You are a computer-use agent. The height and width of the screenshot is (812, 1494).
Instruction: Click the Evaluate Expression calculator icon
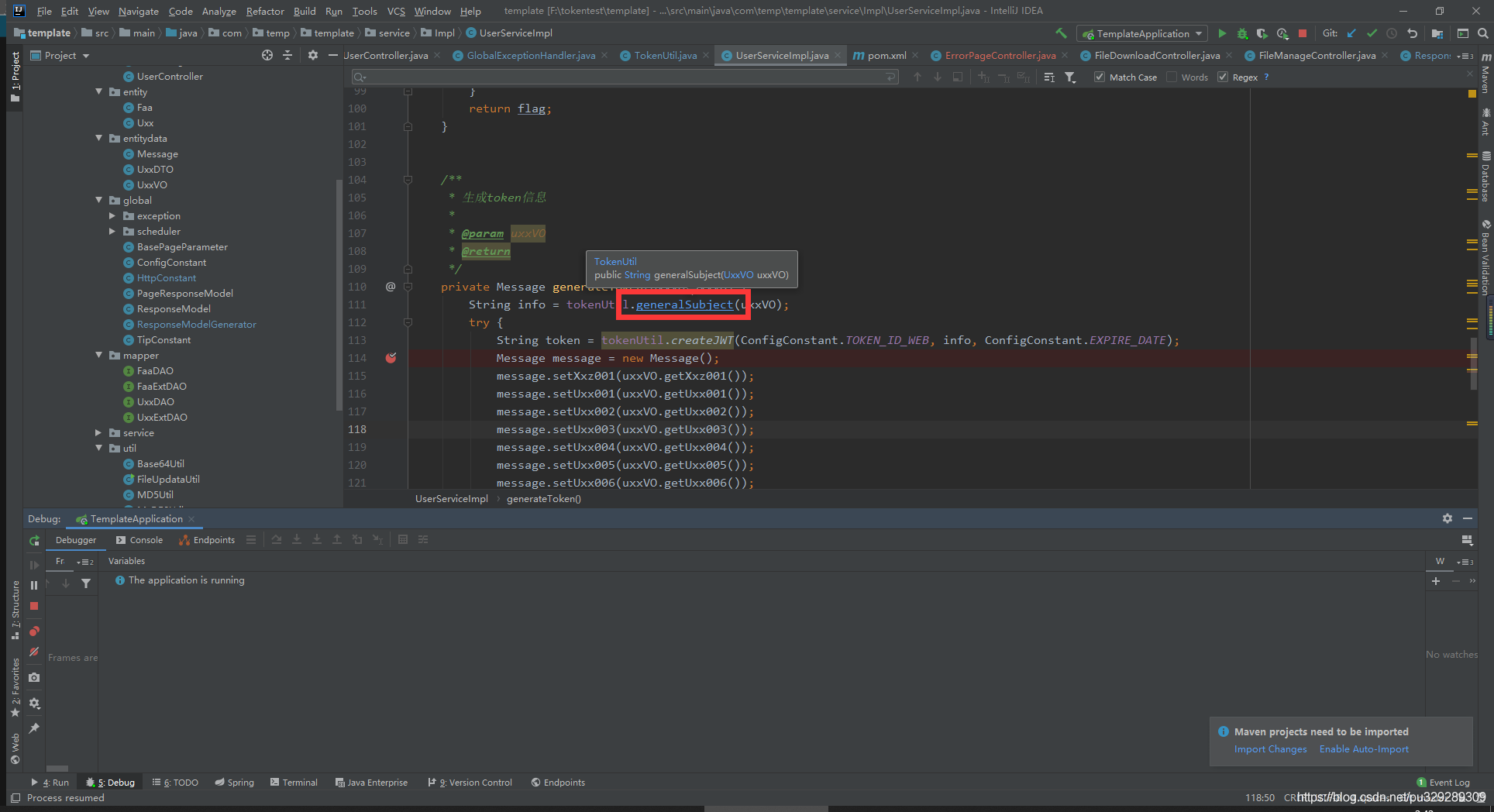coord(403,539)
